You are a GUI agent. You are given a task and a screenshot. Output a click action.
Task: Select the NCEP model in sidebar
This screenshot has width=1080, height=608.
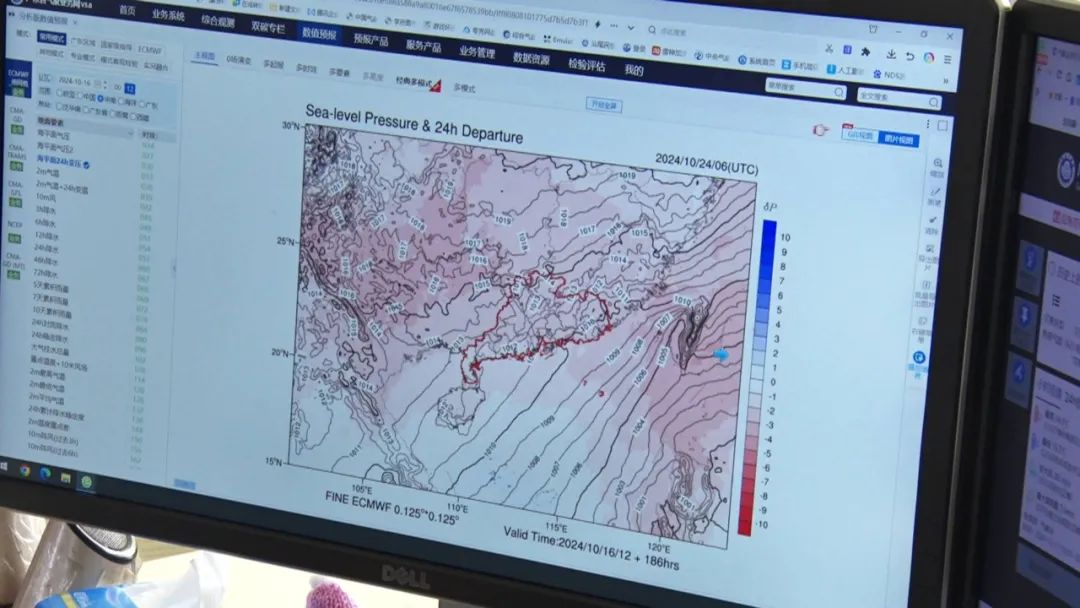[14, 231]
